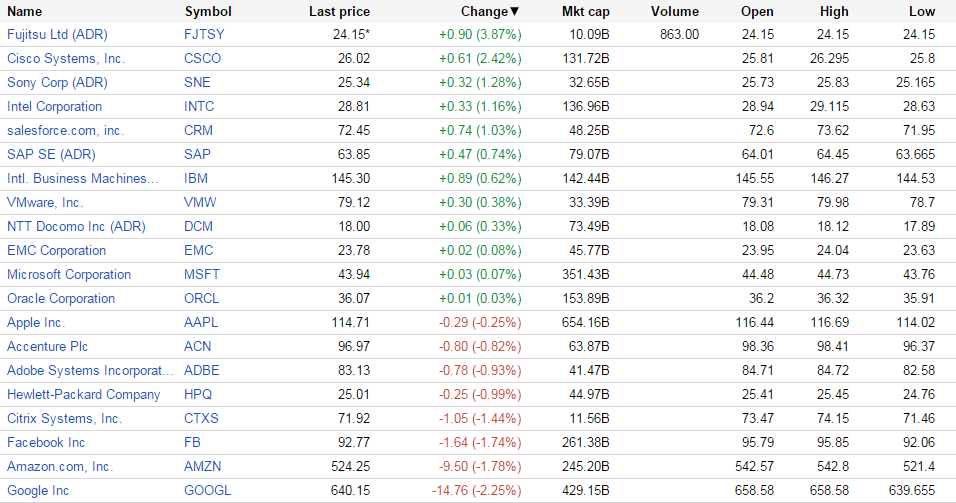The height and width of the screenshot is (503, 956).
Task: Open the Fujitsu Ltd (ADR) link
Action: (x=57, y=34)
